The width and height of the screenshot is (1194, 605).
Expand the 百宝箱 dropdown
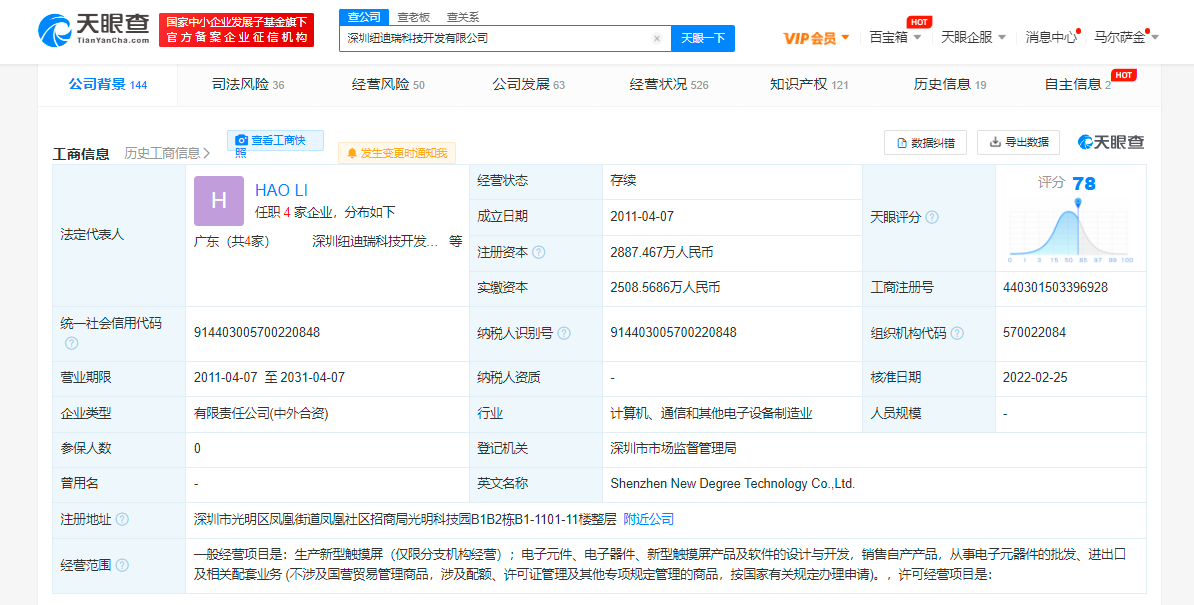coord(895,37)
